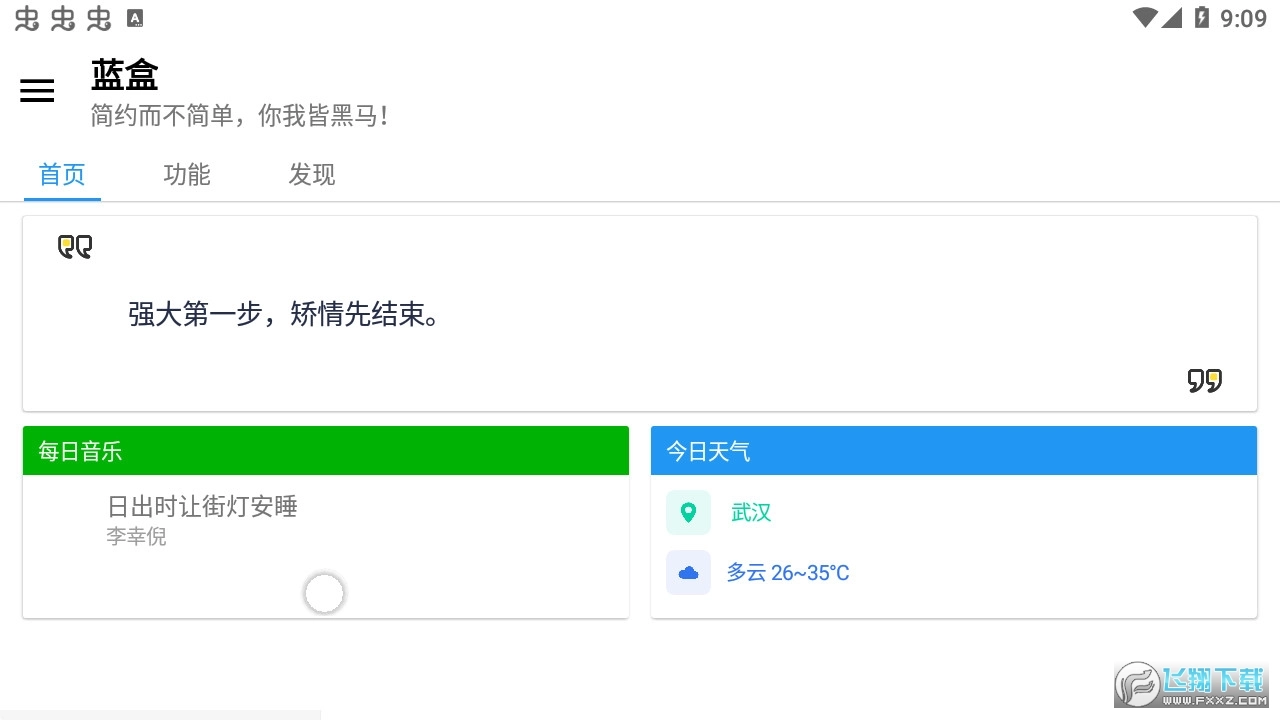Click the 多云 26~35℃ forecast link
1280x720 pixels.
click(788, 572)
